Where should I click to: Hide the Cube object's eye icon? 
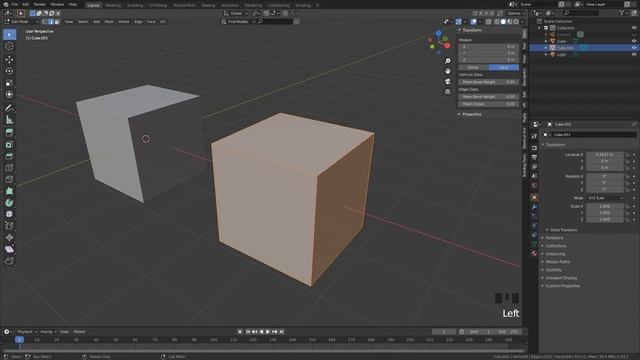click(x=634, y=41)
